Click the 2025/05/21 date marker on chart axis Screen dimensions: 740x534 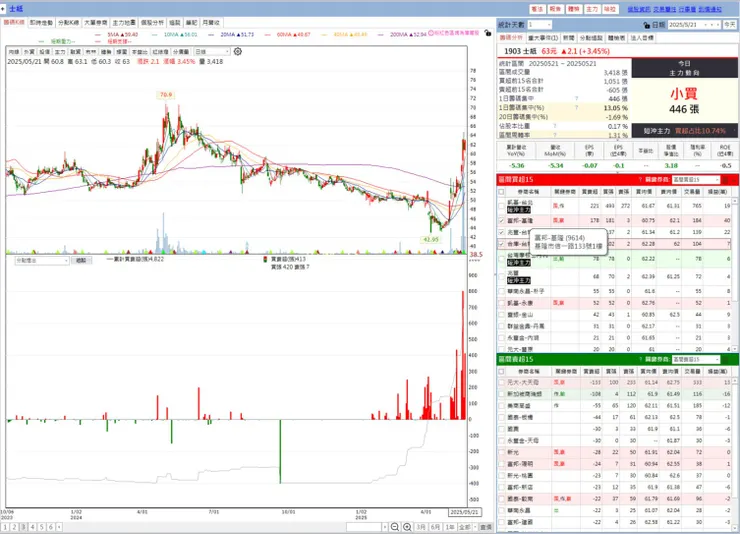[464, 512]
